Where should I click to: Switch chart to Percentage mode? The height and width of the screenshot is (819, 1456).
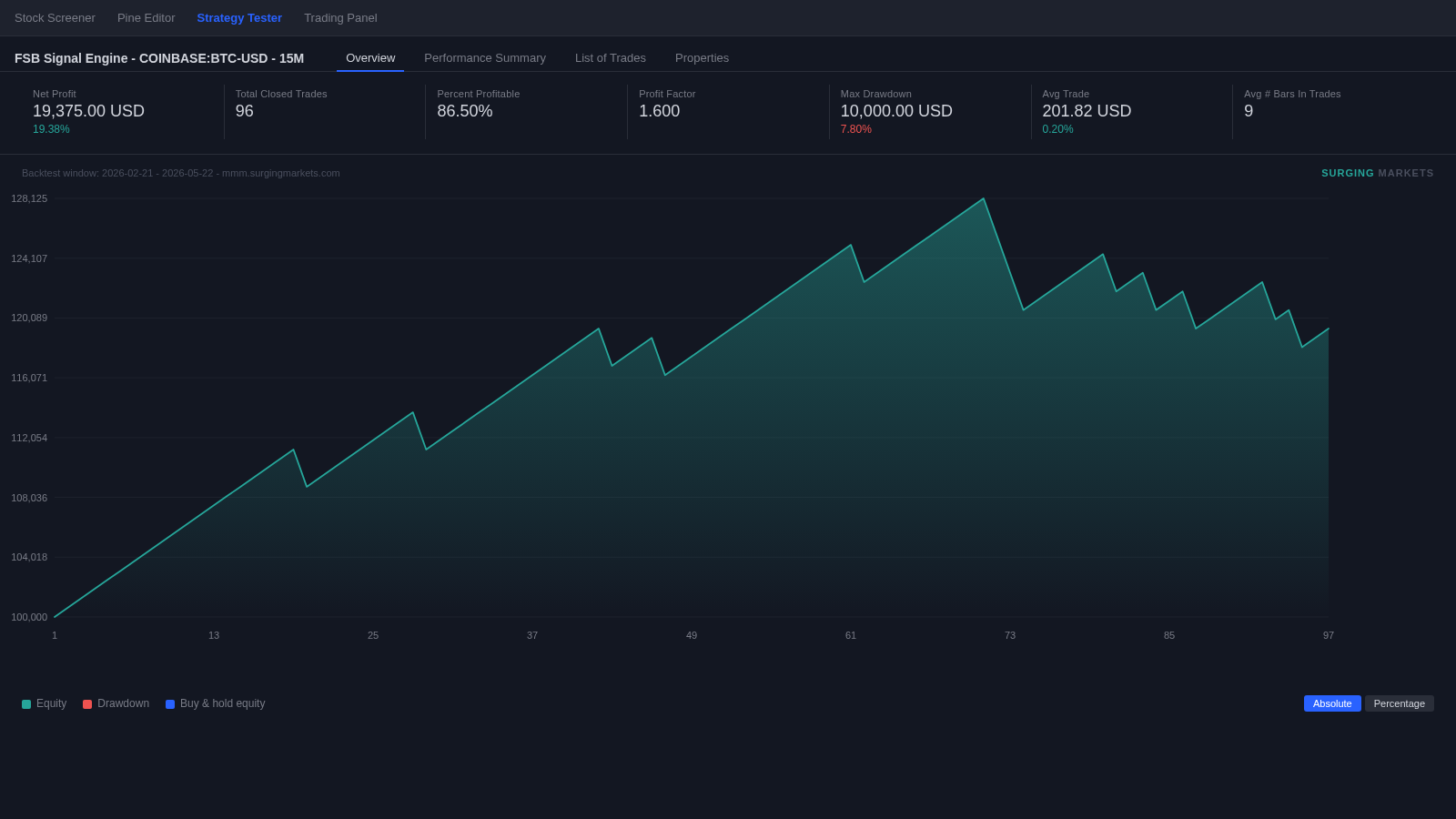click(1399, 703)
